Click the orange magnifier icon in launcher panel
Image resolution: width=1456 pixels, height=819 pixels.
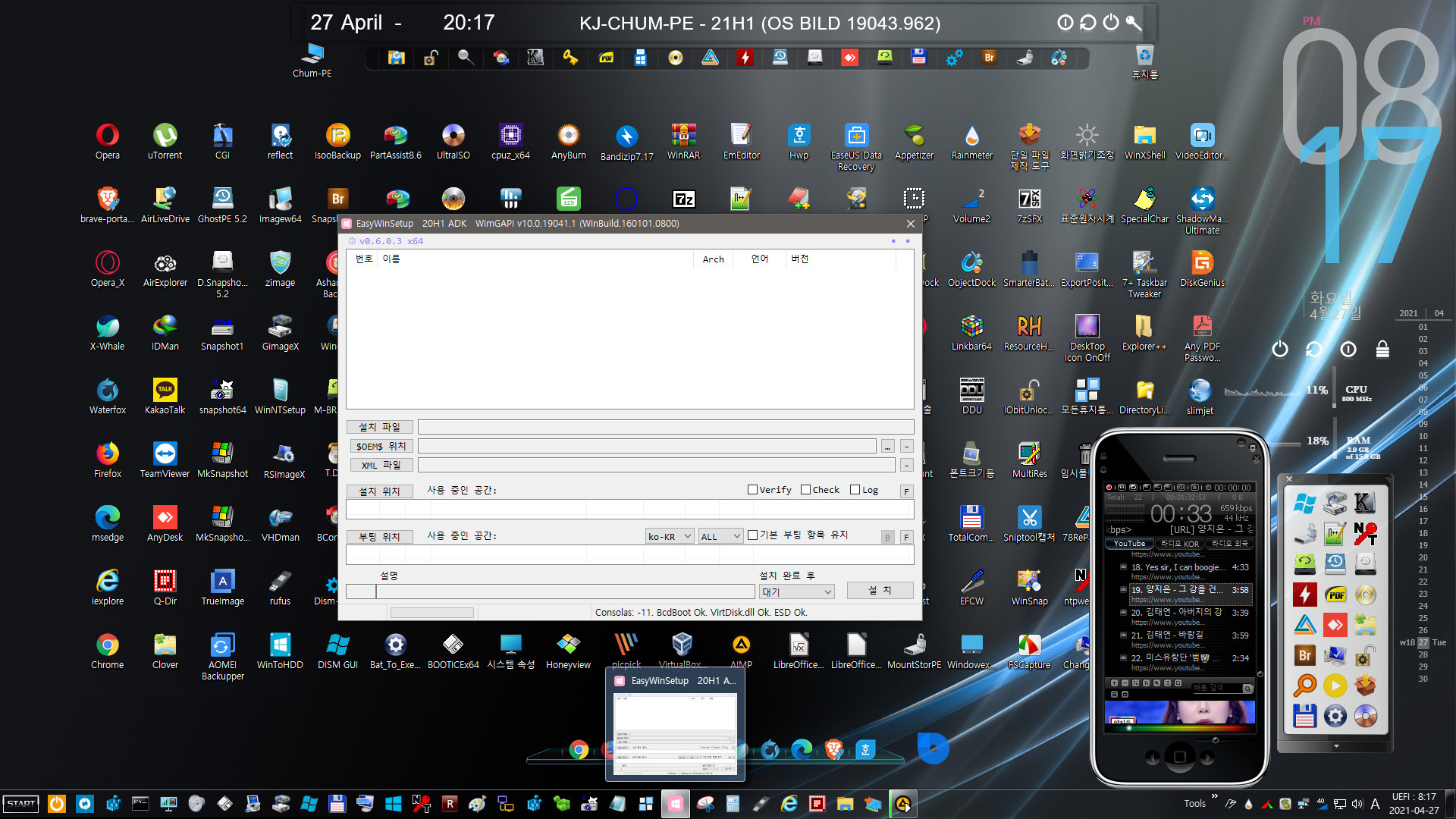pyautogui.click(x=1304, y=686)
